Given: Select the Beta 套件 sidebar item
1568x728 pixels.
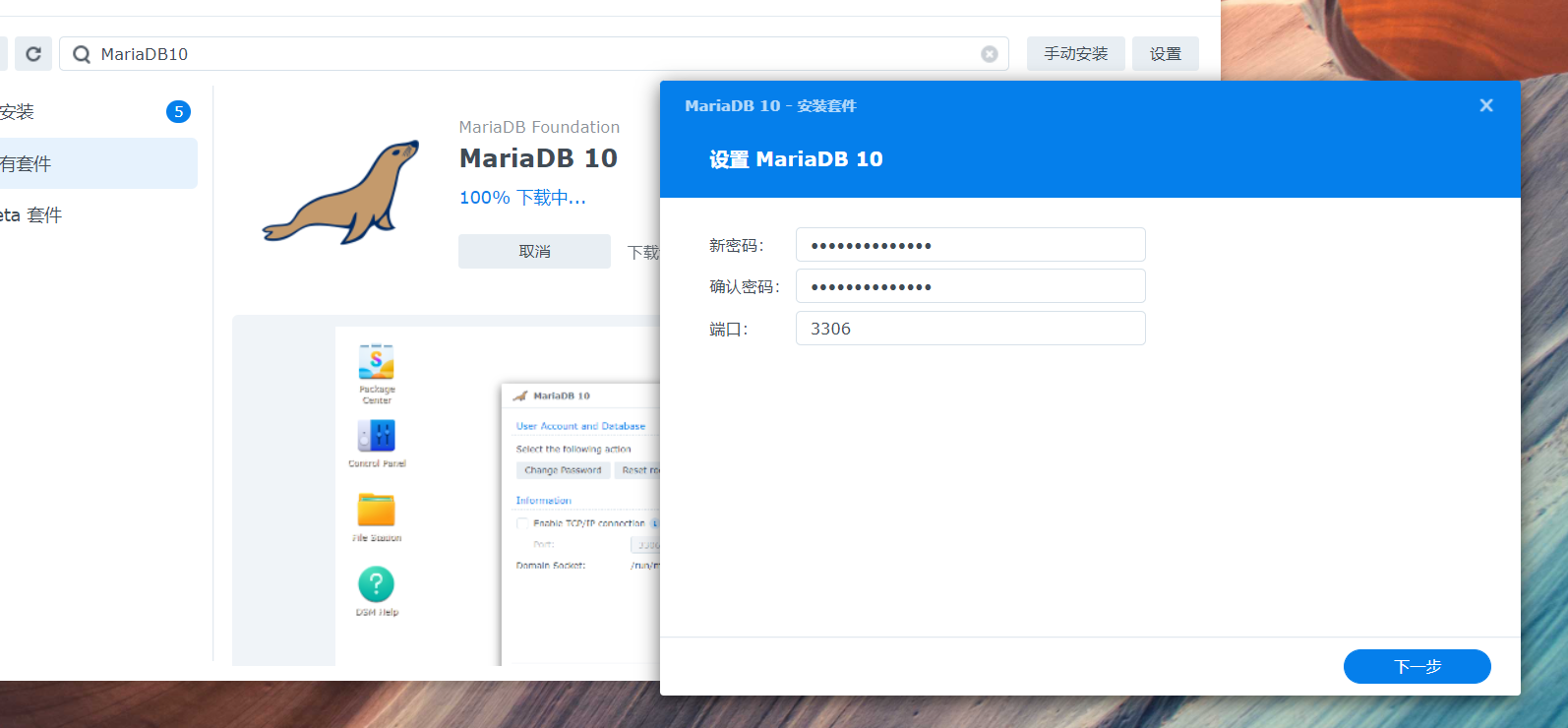Looking at the screenshot, I should point(96,215).
